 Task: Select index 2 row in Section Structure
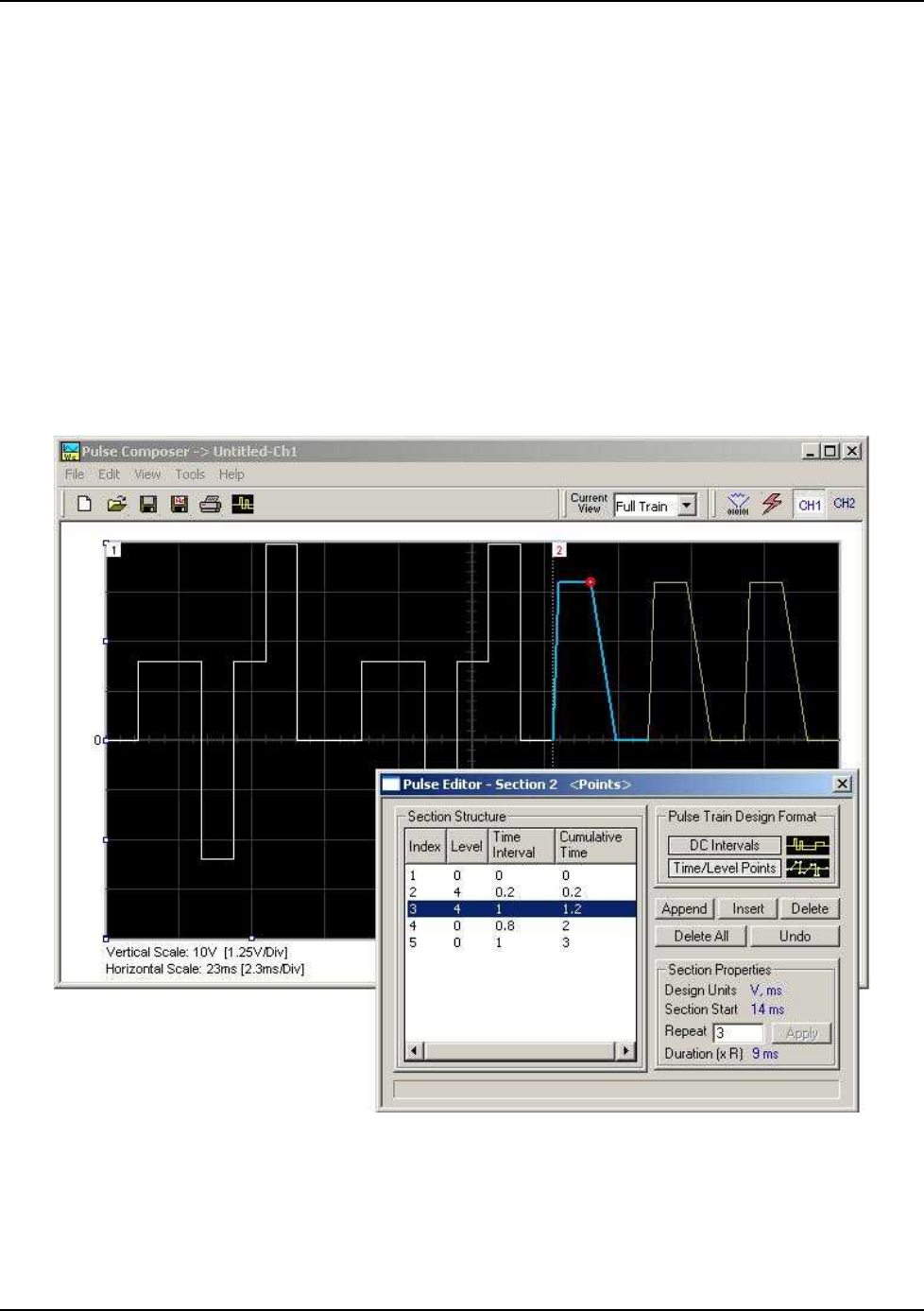point(521,892)
